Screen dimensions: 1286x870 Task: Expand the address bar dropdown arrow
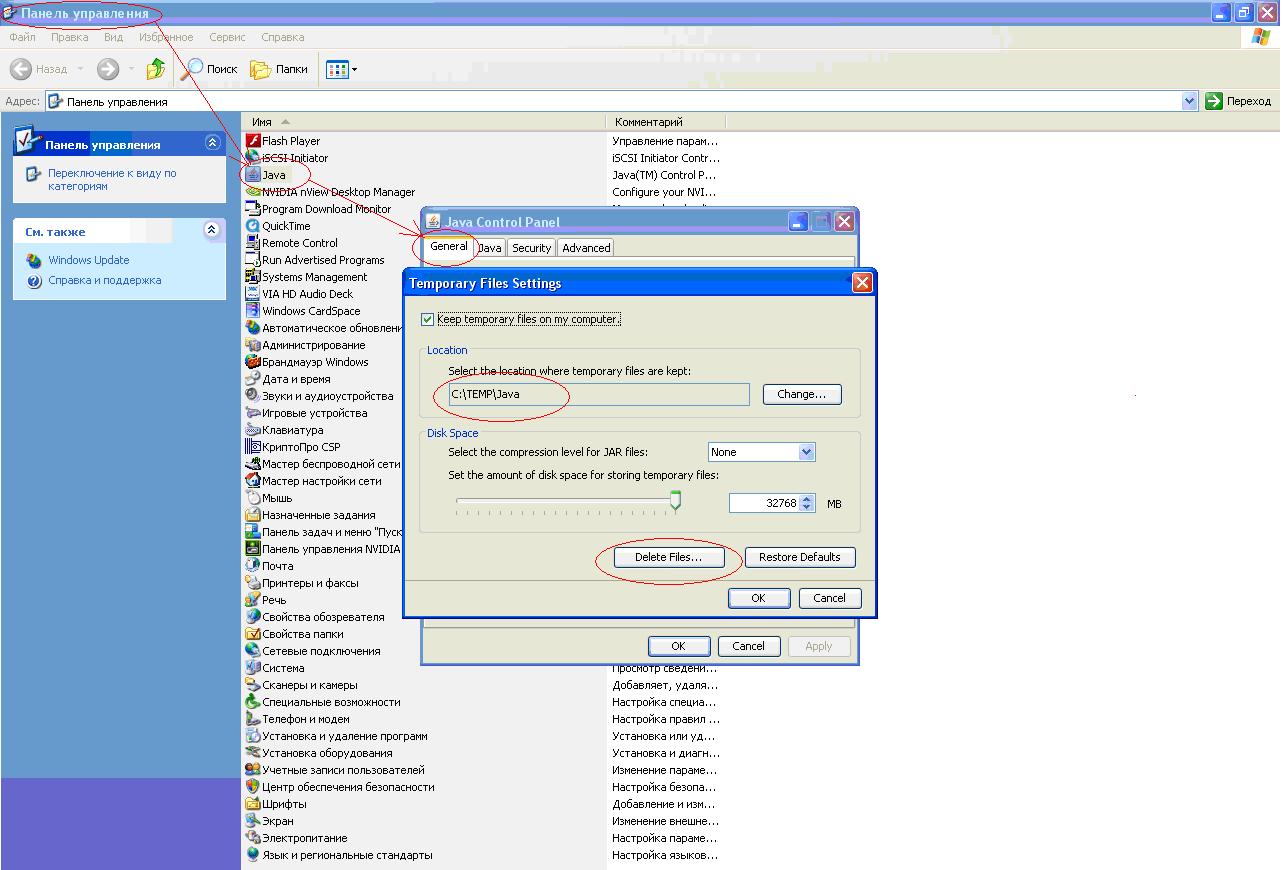pyautogui.click(x=1189, y=101)
